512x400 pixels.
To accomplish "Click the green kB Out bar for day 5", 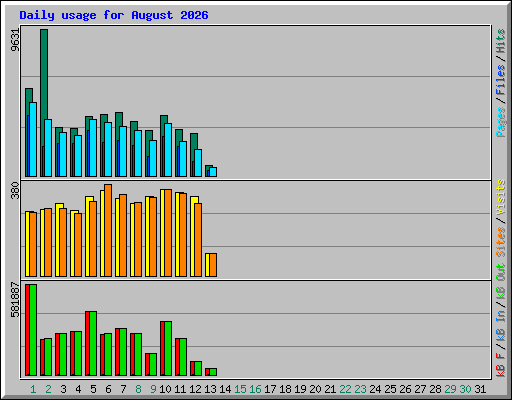I will click(93, 344).
